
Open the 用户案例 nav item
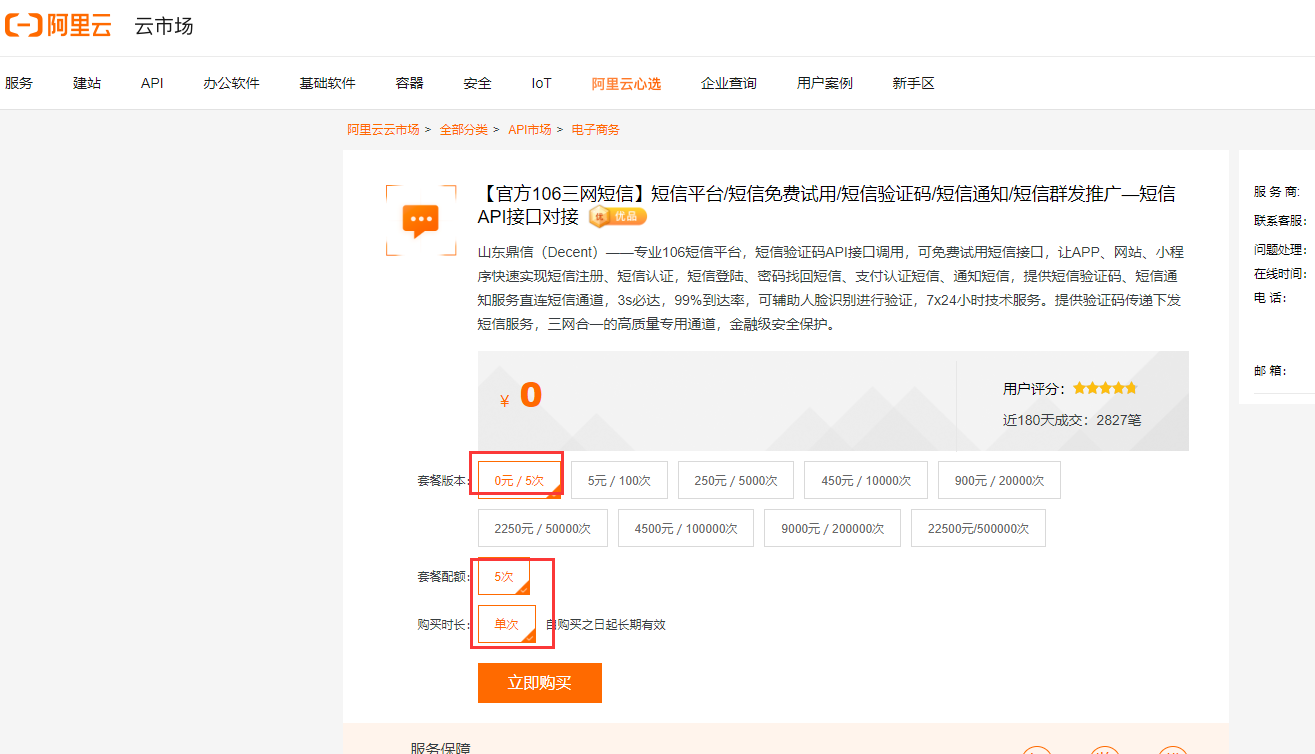825,83
